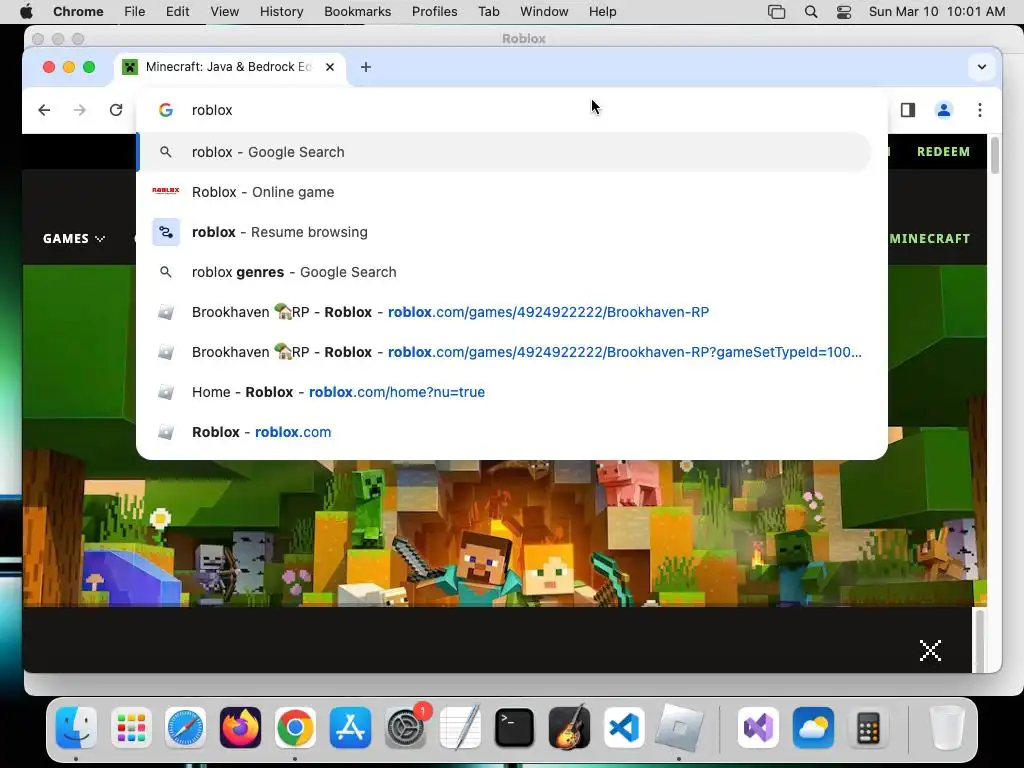
Task: Click the page vertical scrollbar
Action: coord(995,155)
